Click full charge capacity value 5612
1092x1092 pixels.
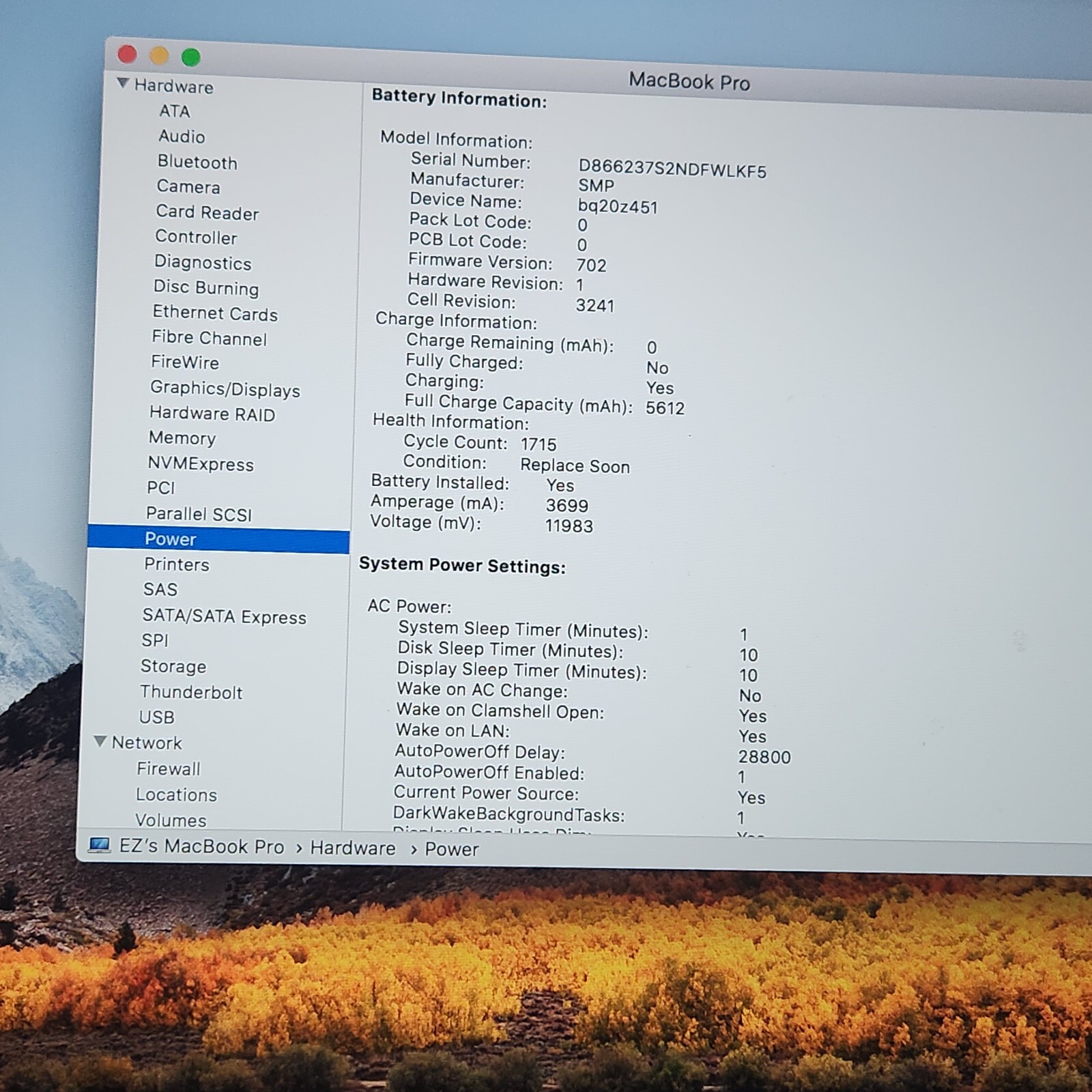tap(665, 408)
